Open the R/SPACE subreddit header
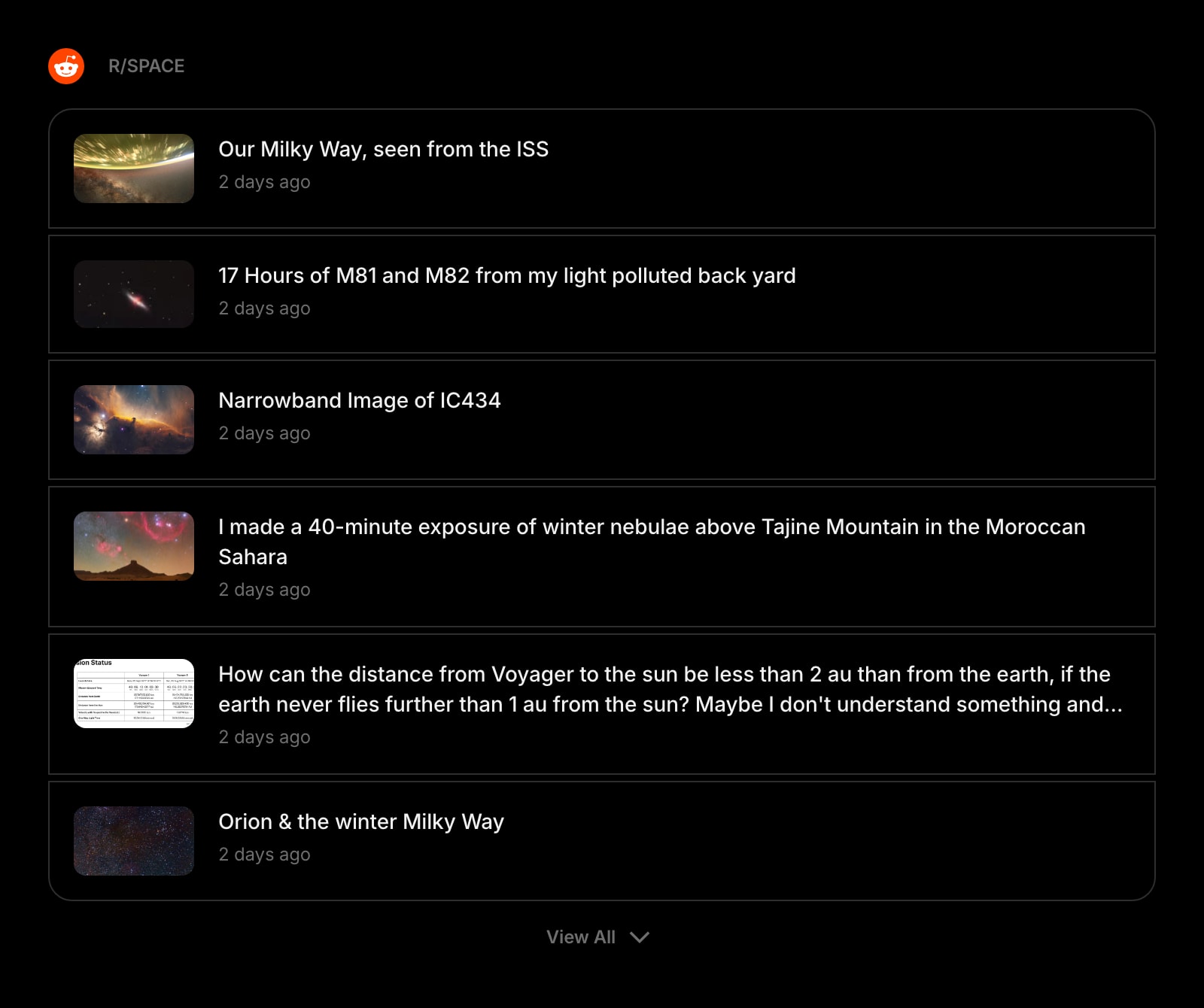This screenshot has height=1008, width=1204. (x=147, y=66)
